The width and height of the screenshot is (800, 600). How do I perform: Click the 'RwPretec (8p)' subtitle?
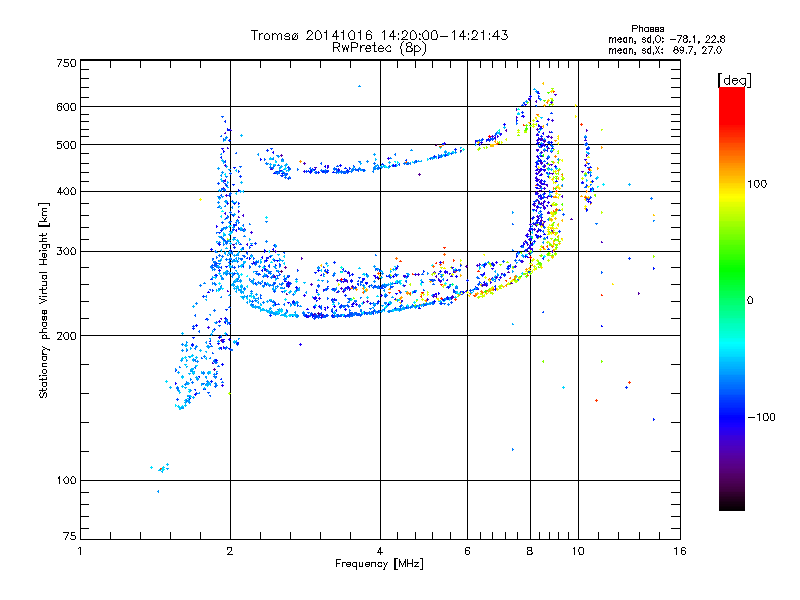point(379,48)
